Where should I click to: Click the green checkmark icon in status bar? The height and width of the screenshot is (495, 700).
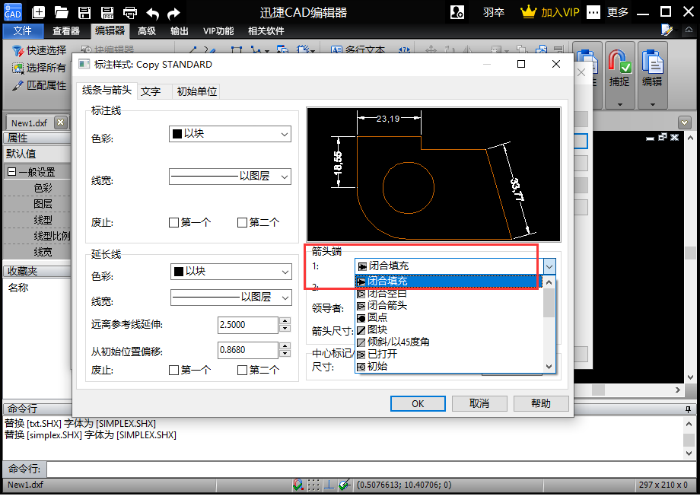tap(344, 485)
